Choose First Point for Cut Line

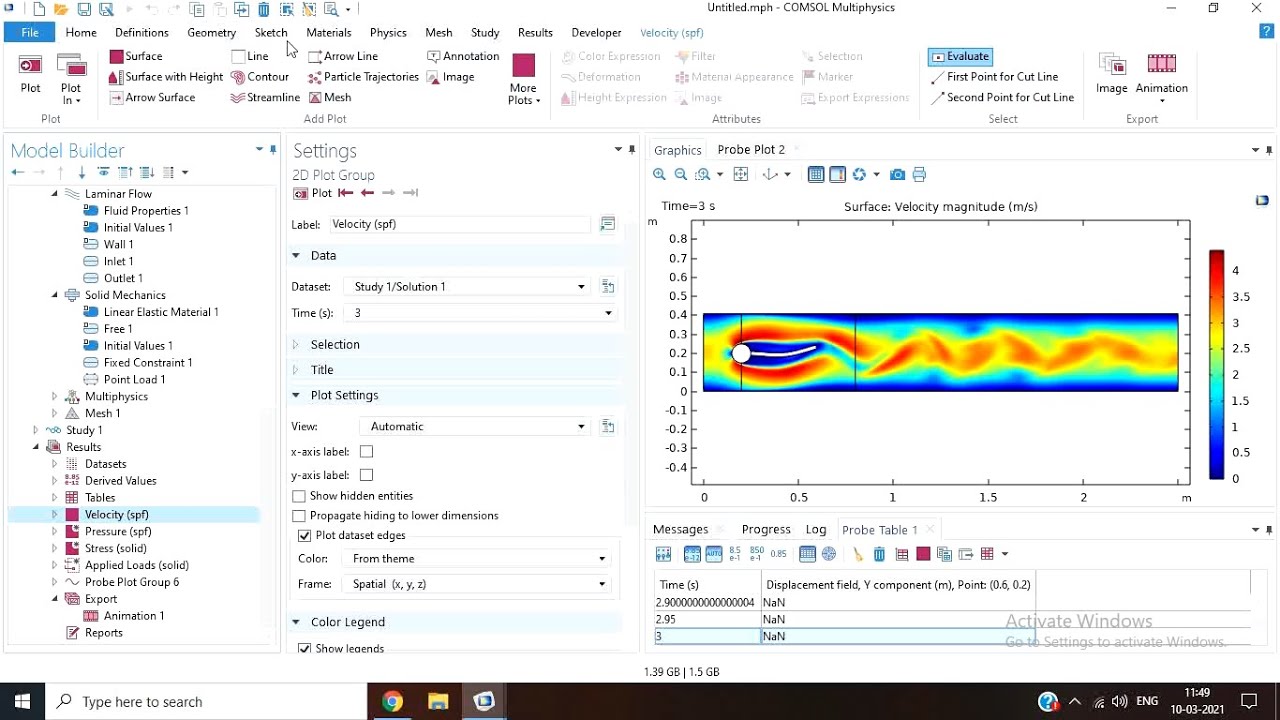click(995, 77)
